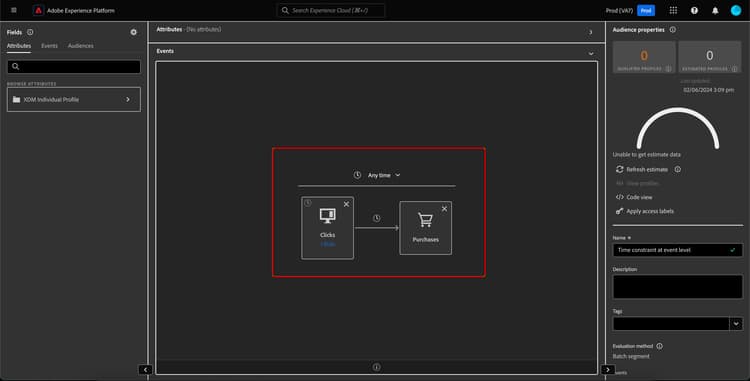Click the Fields info icon

pyautogui.click(x=30, y=32)
